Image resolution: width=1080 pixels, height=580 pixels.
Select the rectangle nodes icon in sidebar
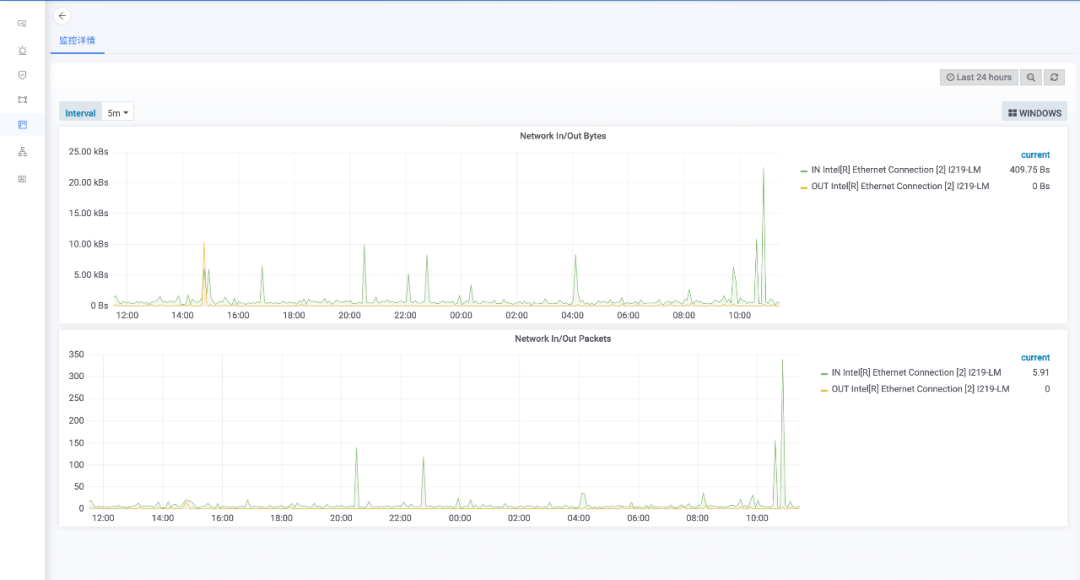[22, 99]
